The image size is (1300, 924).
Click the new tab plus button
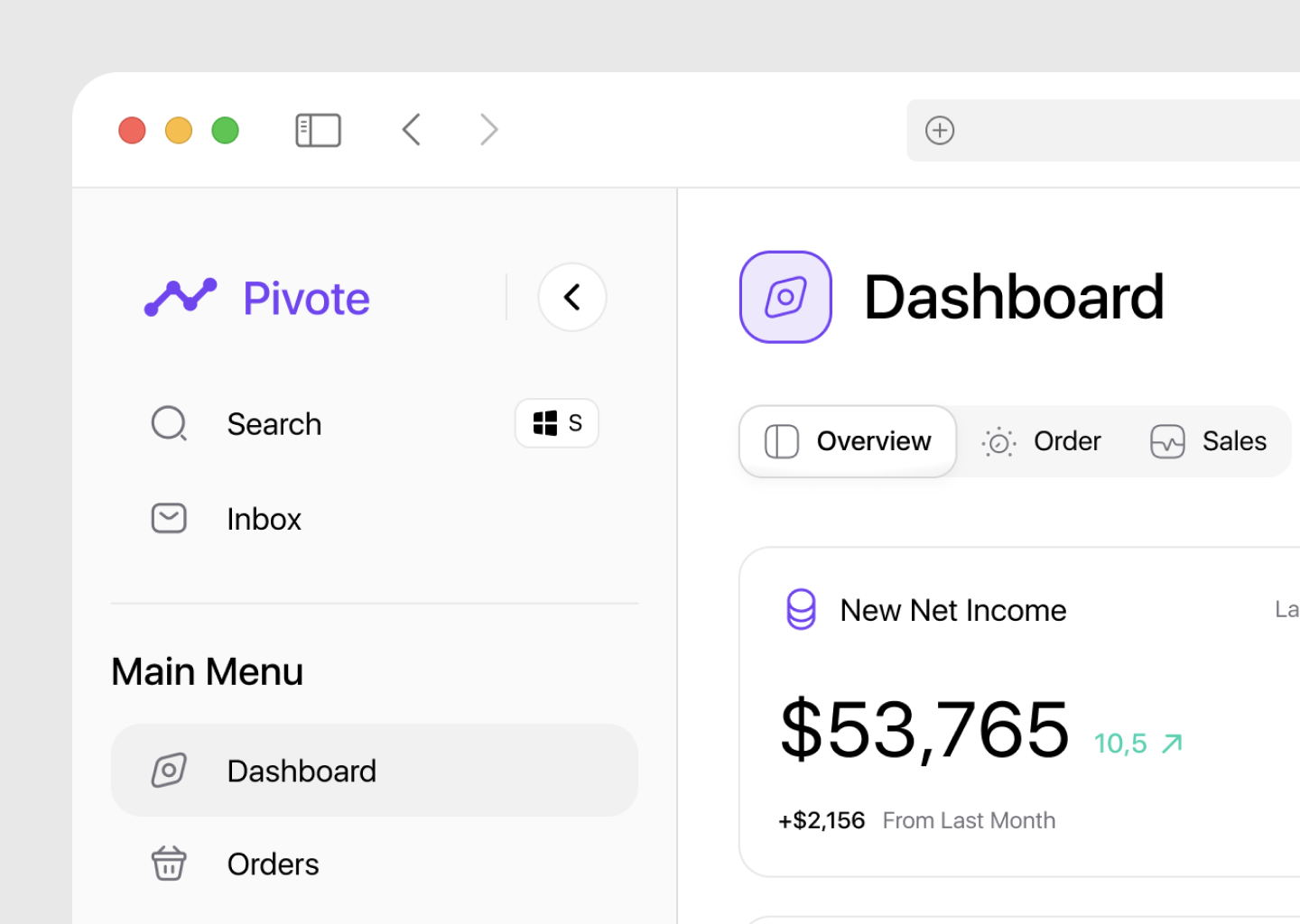940,130
